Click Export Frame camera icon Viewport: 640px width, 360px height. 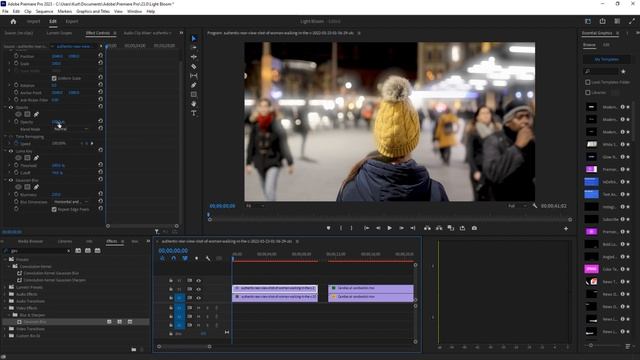pos(474,228)
